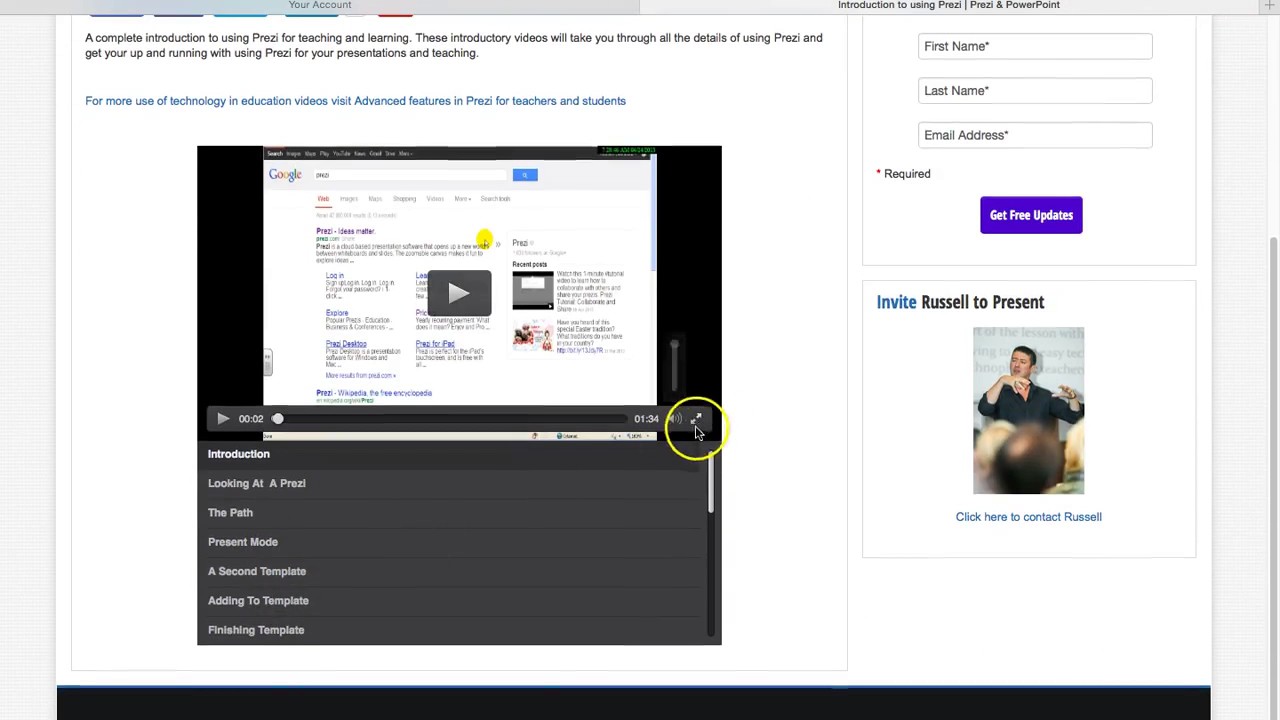1280x720 pixels.
Task: Open the video in fullscreen mode
Action: tap(696, 419)
